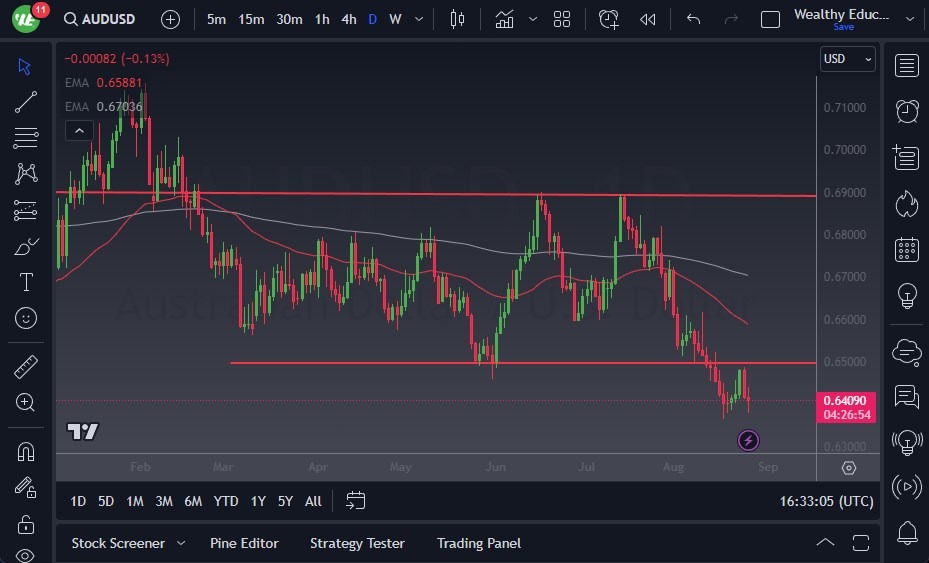
Task: Add a compare symbol with plus button
Action: 170,20
